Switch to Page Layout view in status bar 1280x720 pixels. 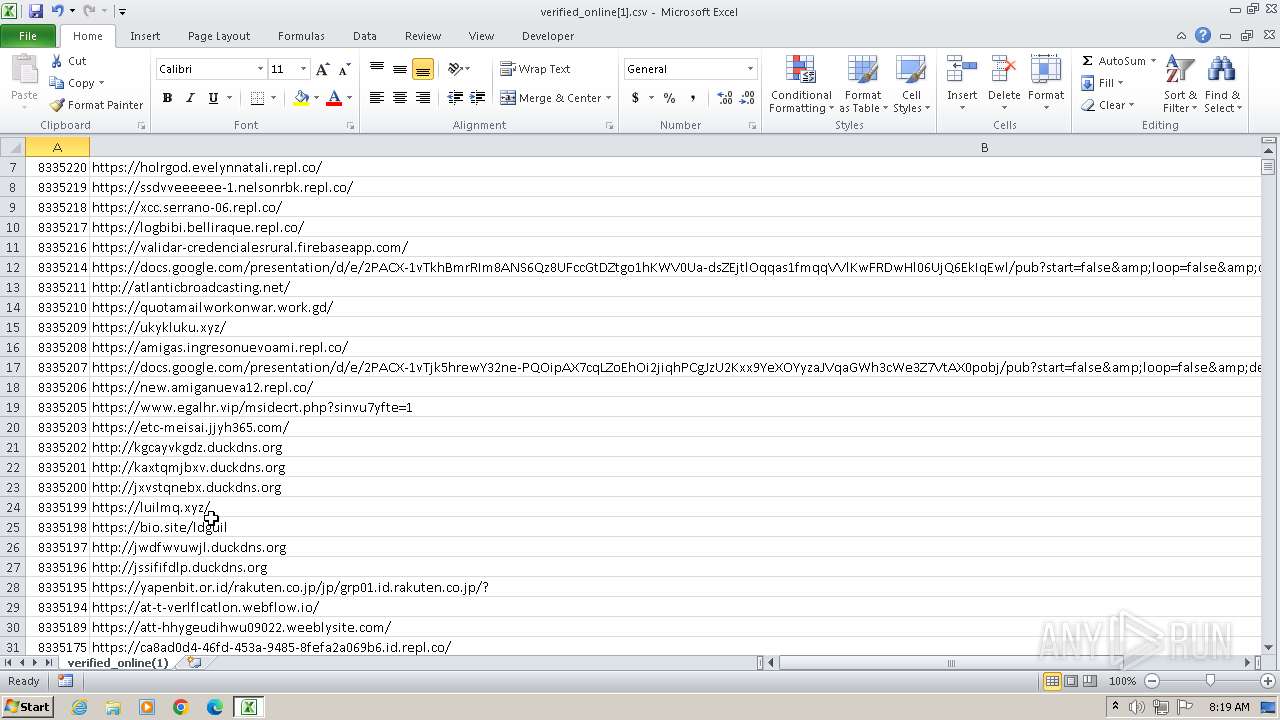click(x=1071, y=681)
